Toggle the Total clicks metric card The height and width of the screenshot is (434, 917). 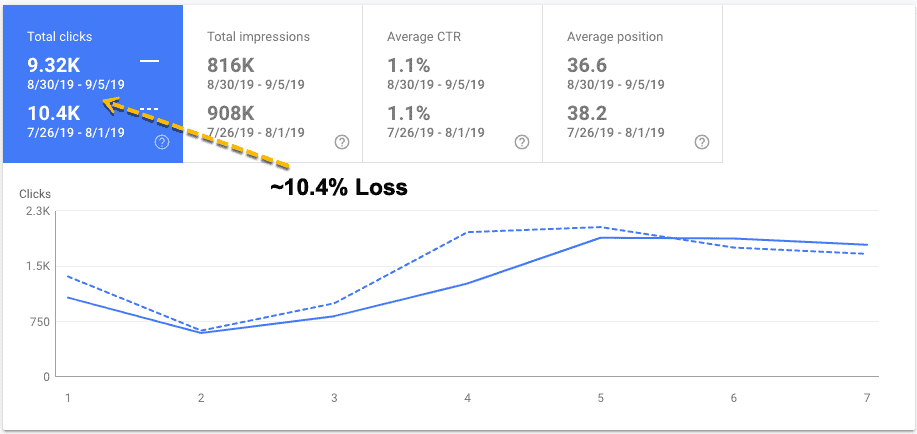point(93,84)
